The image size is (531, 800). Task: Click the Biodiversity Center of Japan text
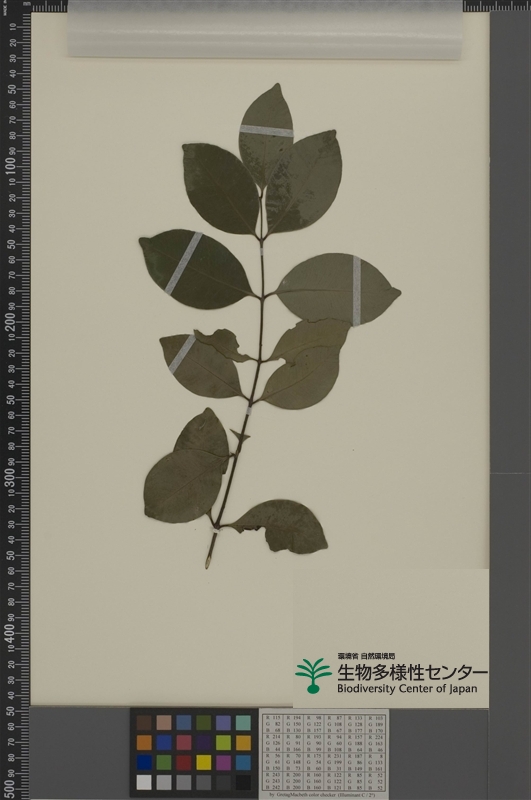coord(407,688)
